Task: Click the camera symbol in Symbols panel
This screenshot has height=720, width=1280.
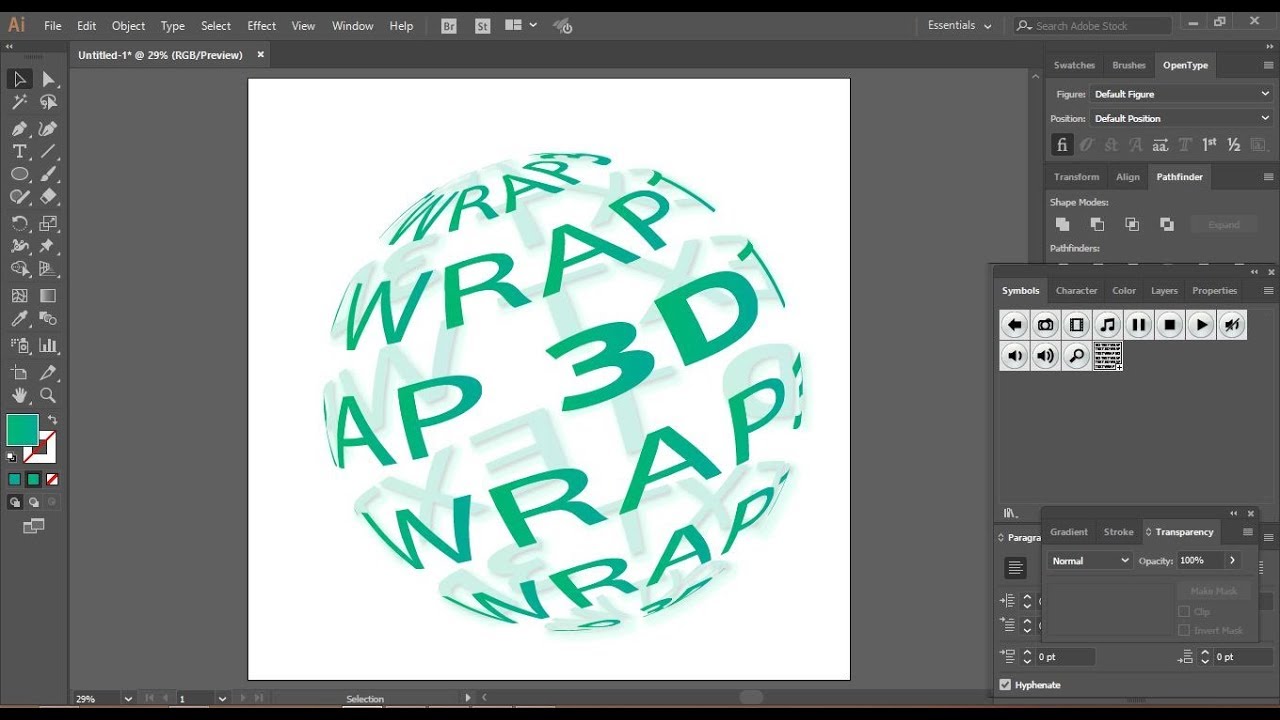Action: click(x=1045, y=325)
